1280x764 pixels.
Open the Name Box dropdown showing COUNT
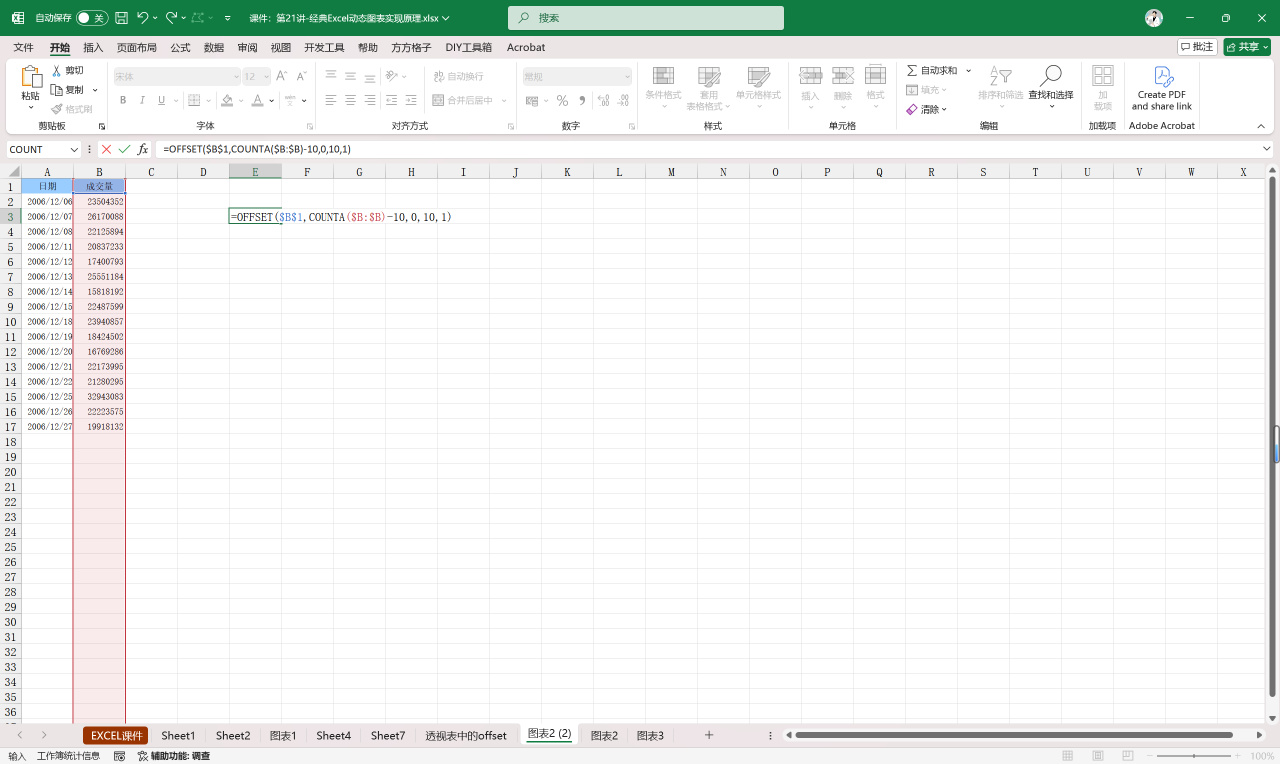(x=74, y=149)
